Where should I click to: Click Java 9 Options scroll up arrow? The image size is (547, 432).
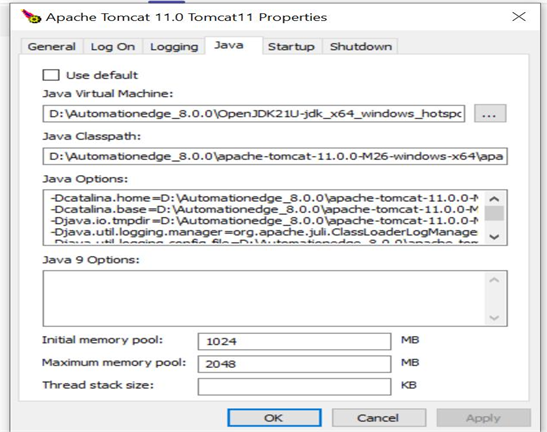494,280
